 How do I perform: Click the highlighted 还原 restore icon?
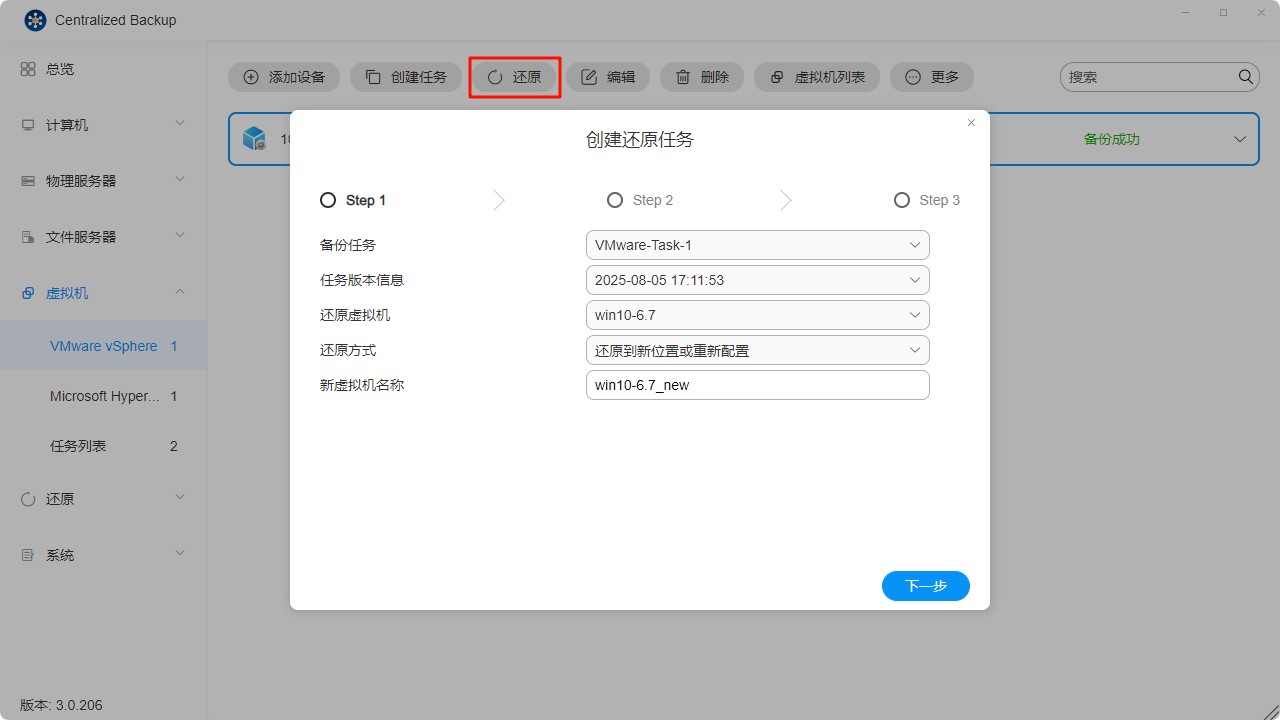click(x=495, y=76)
